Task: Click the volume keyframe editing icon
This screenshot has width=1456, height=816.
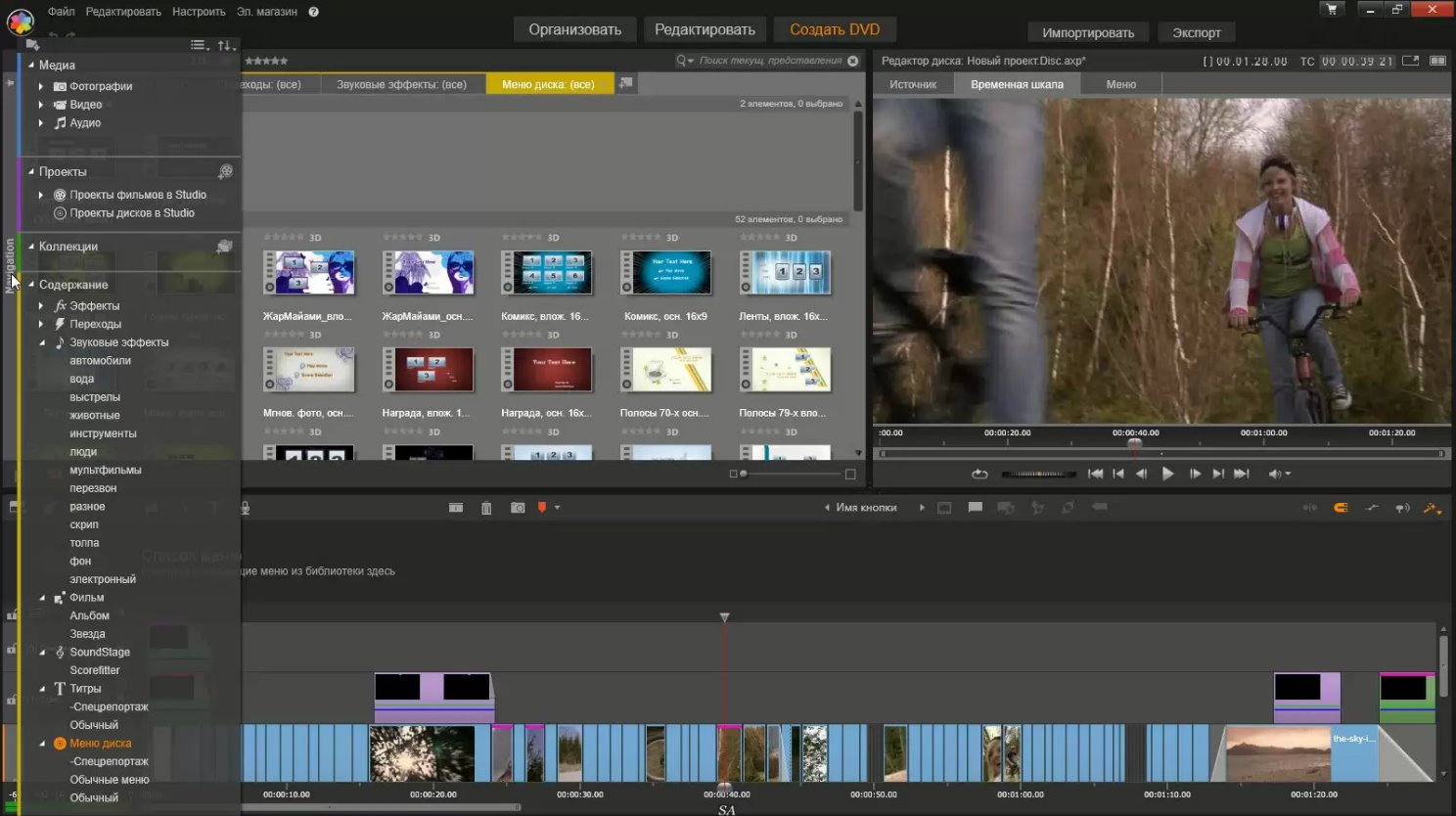Action: (x=1372, y=508)
